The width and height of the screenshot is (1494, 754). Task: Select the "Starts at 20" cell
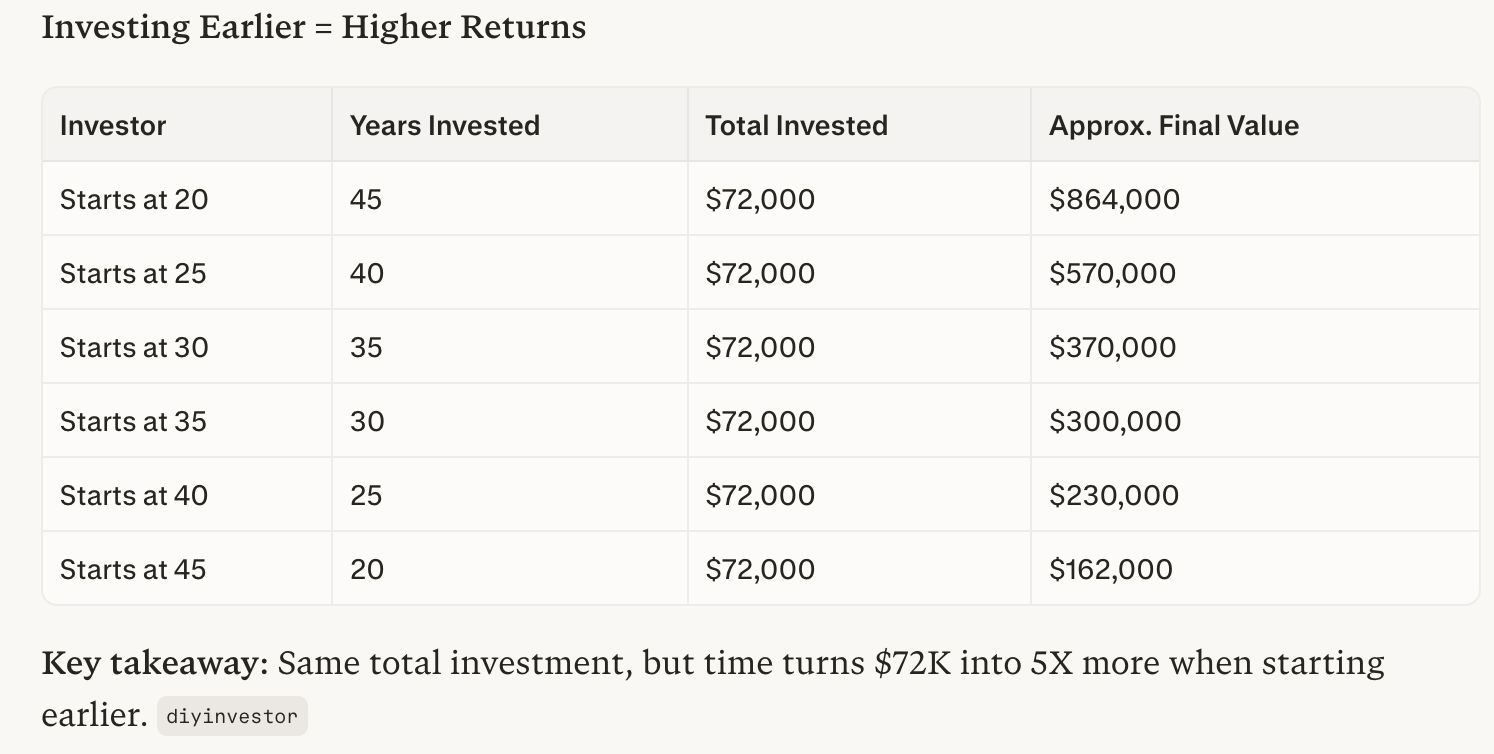(x=134, y=200)
